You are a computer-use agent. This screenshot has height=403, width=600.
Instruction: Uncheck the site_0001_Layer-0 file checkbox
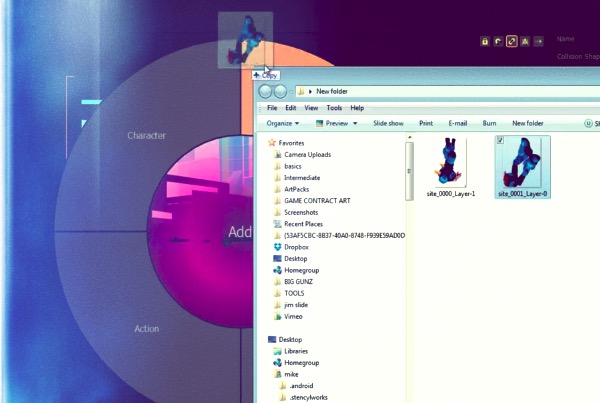point(500,141)
